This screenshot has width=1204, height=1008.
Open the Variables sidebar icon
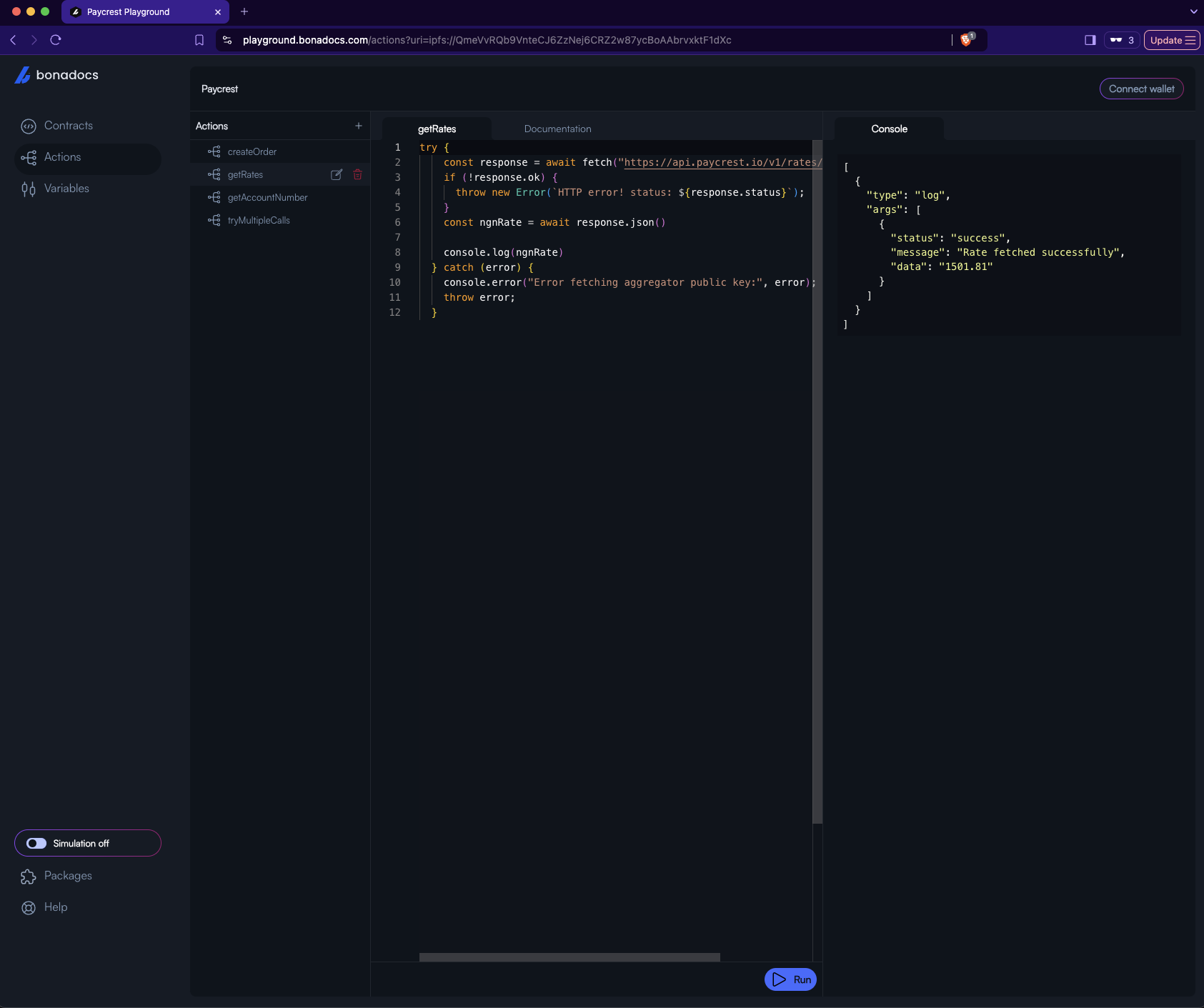click(29, 189)
